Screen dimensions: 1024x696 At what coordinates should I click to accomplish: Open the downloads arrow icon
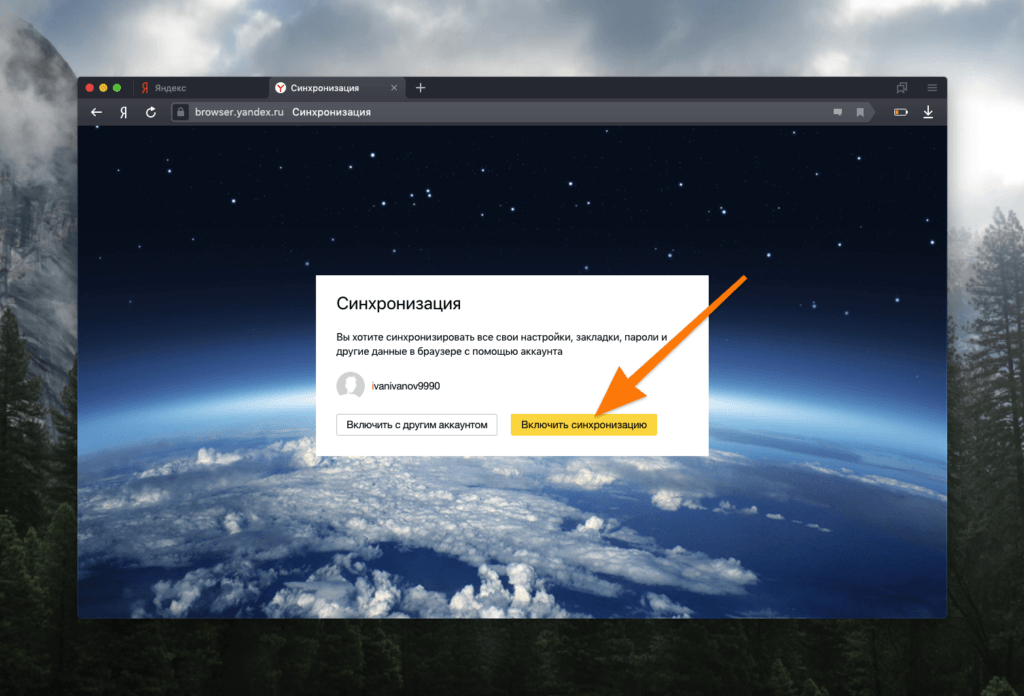[x=928, y=112]
